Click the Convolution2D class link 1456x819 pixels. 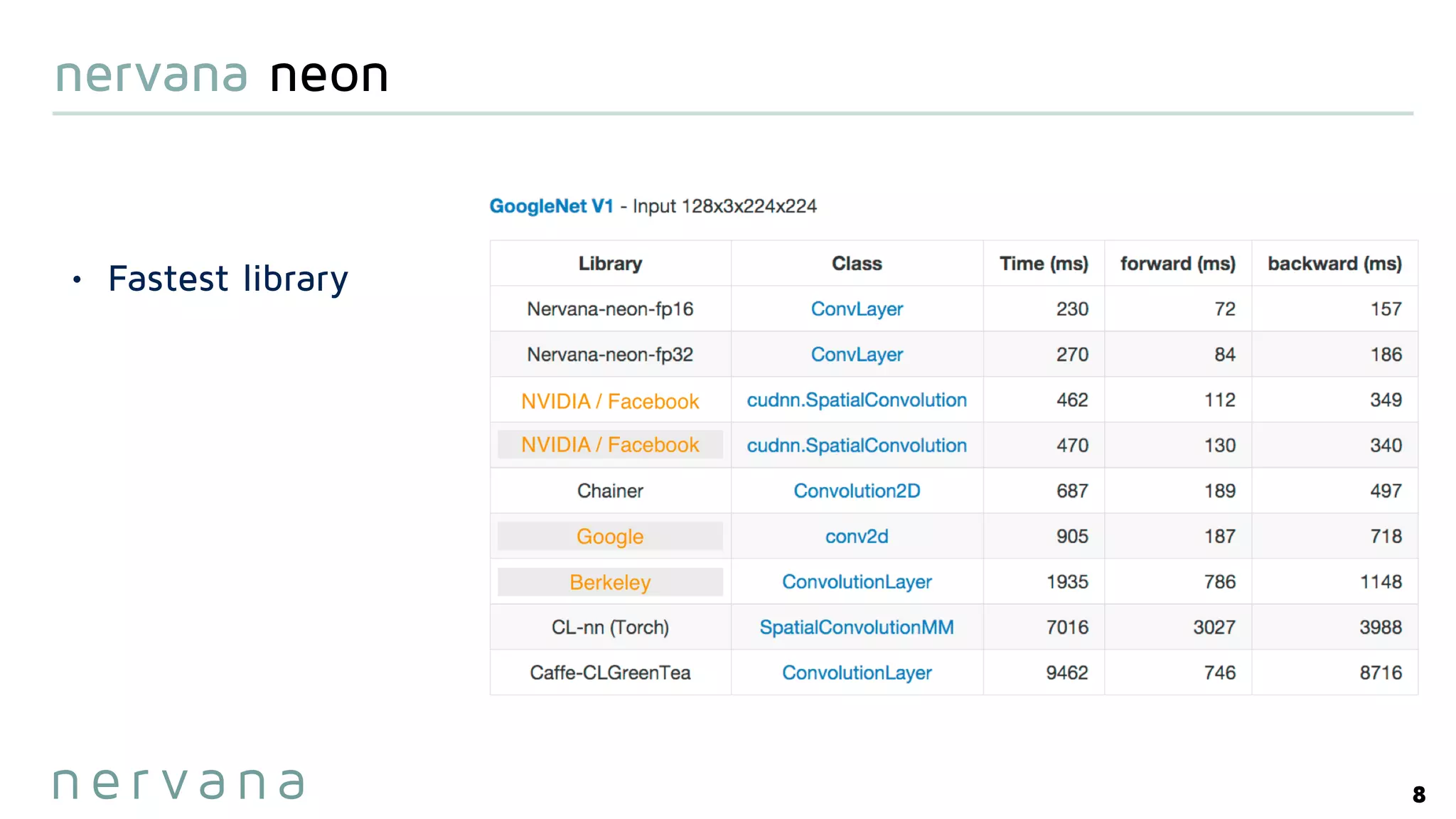[857, 491]
